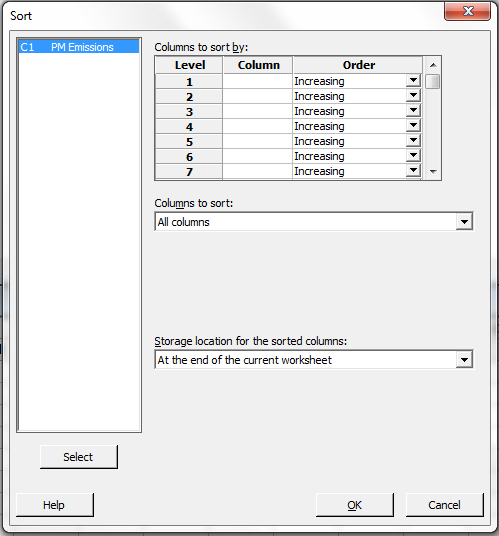The image size is (499, 536).
Task: Click the Select button
Action: [79, 457]
